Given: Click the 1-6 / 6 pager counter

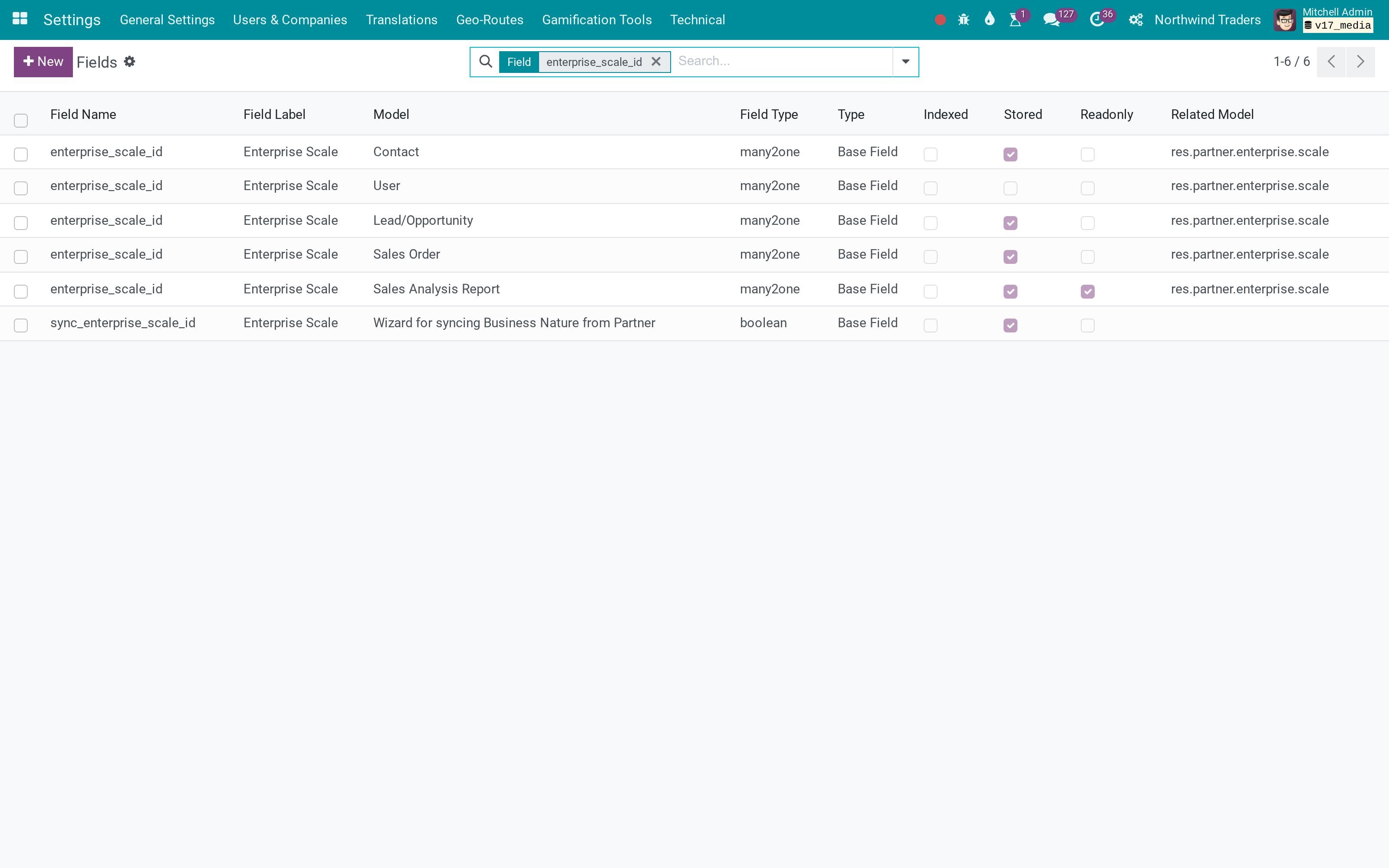Looking at the screenshot, I should coord(1291,62).
